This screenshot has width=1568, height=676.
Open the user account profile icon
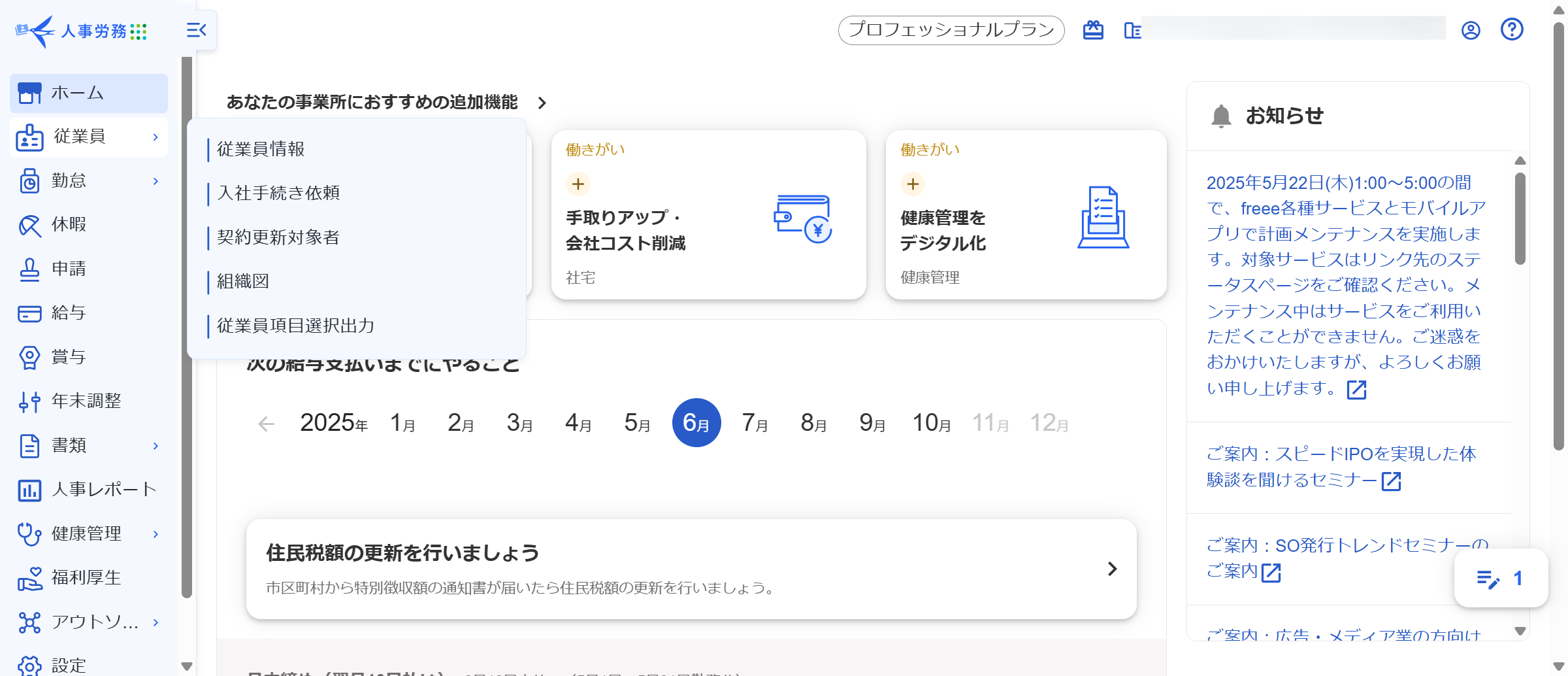1471,31
